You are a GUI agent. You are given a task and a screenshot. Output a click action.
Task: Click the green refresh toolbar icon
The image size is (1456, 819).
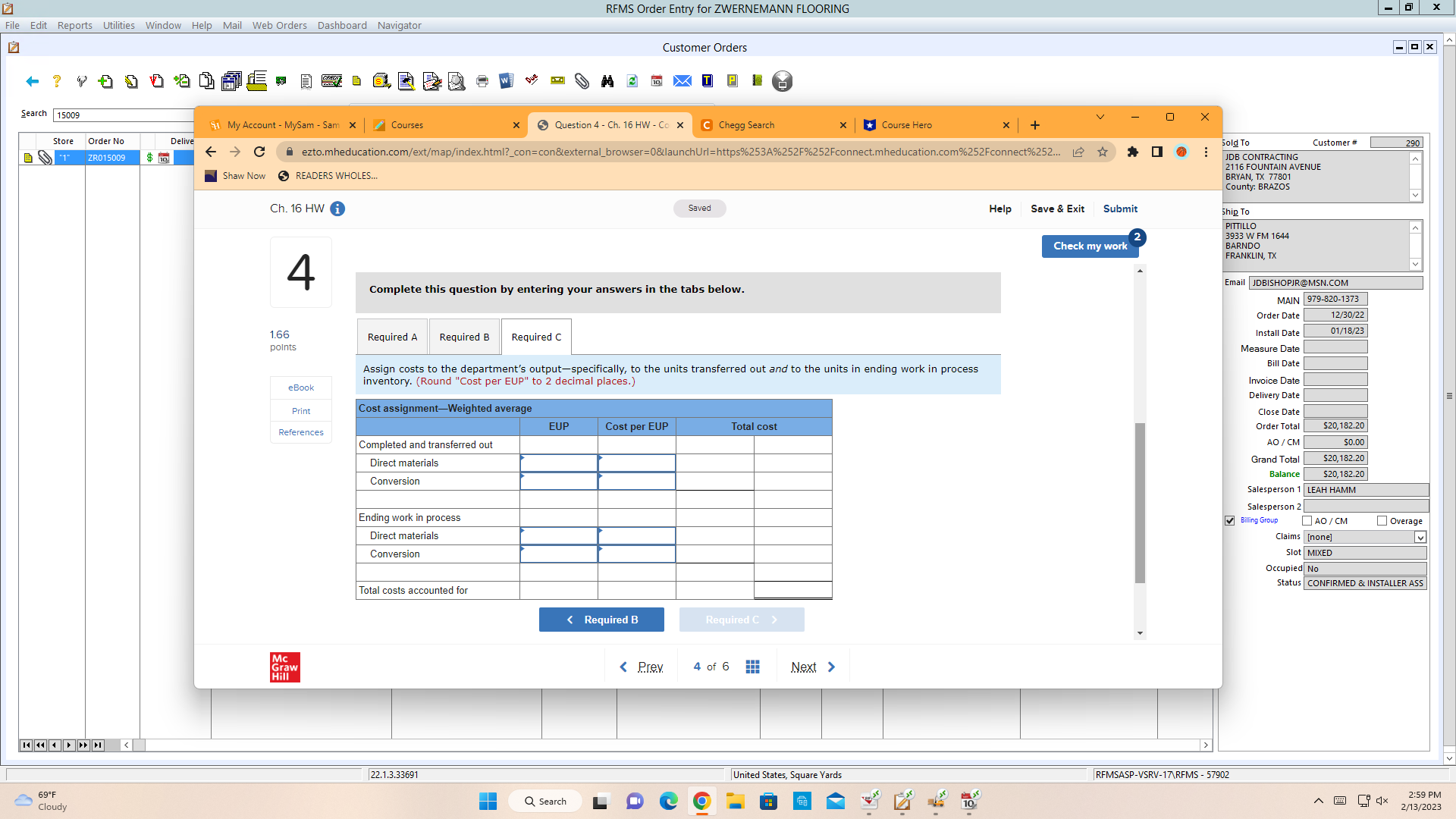point(632,81)
